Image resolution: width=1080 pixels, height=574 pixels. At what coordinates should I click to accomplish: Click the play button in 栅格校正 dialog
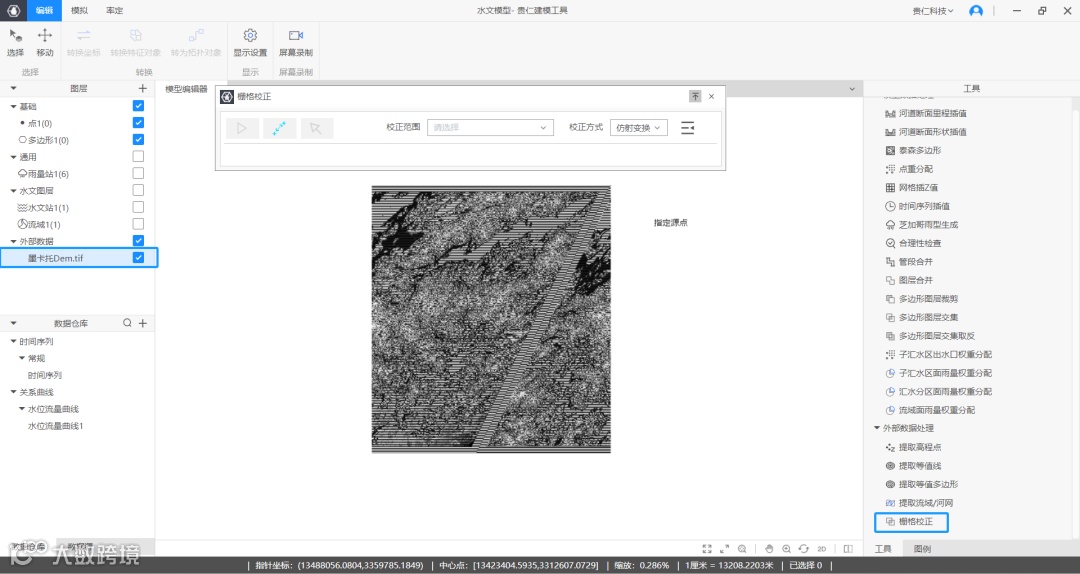242,128
